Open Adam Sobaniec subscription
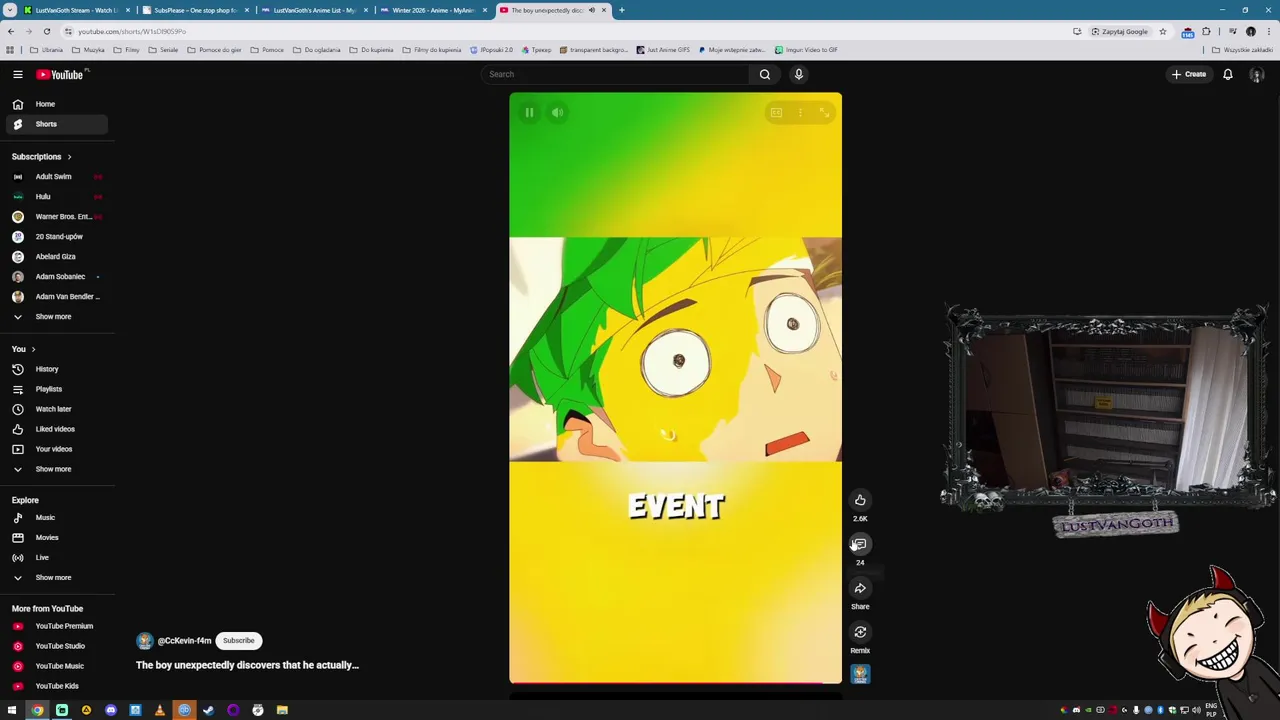Image resolution: width=1280 pixels, height=720 pixels. [x=55, y=277]
